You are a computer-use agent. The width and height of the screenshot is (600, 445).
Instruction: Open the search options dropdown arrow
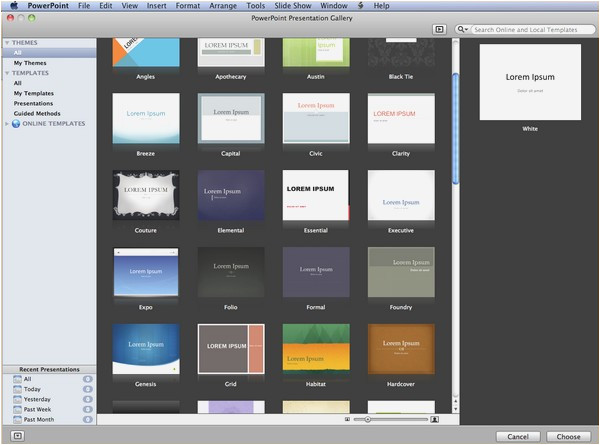(x=466, y=29)
